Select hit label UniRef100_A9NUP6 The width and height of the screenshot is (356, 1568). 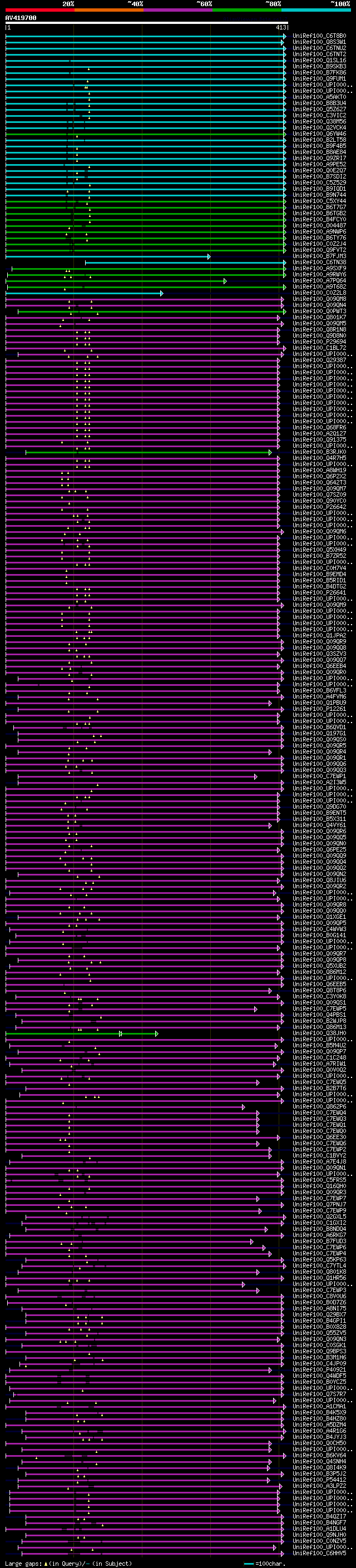319,232
